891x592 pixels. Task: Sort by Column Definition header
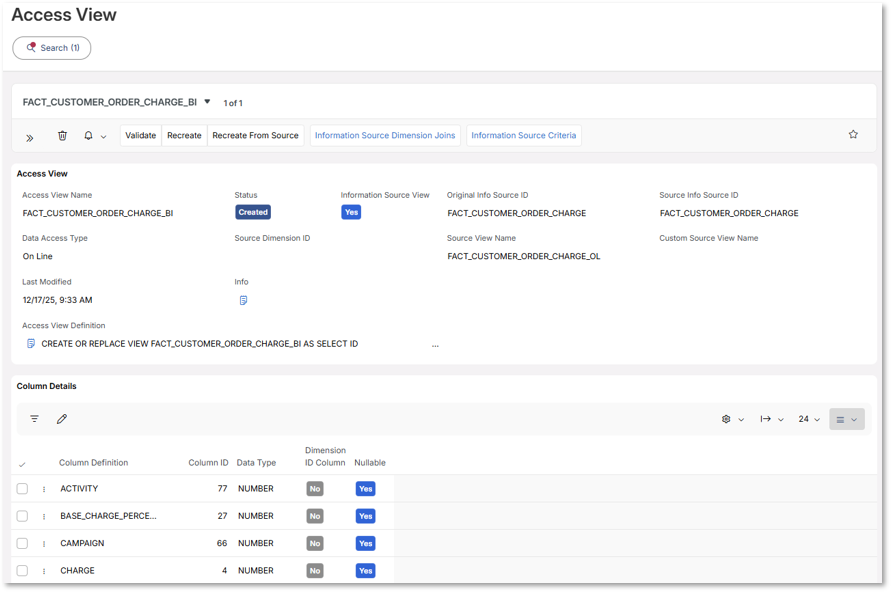coord(93,462)
